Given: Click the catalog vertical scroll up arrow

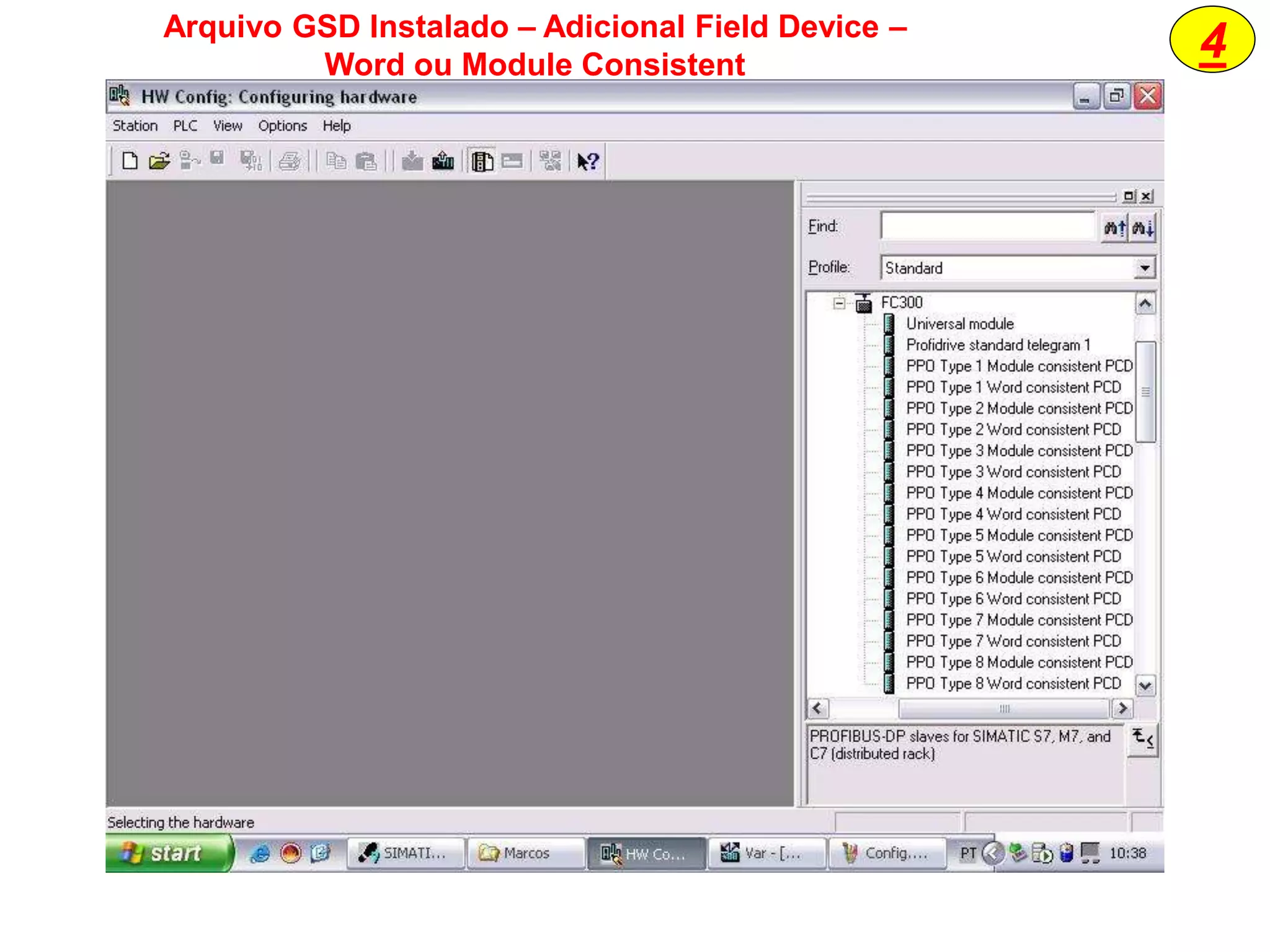Looking at the screenshot, I should pyautogui.click(x=1145, y=304).
